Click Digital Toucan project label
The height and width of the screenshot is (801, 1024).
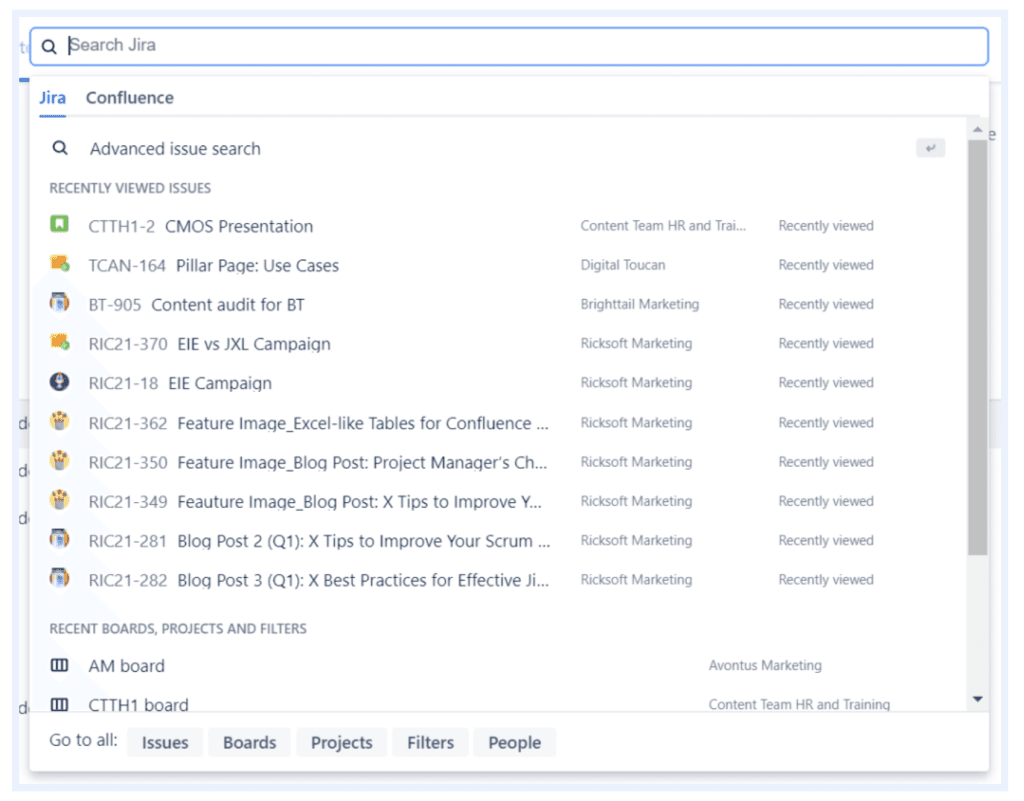tap(623, 264)
